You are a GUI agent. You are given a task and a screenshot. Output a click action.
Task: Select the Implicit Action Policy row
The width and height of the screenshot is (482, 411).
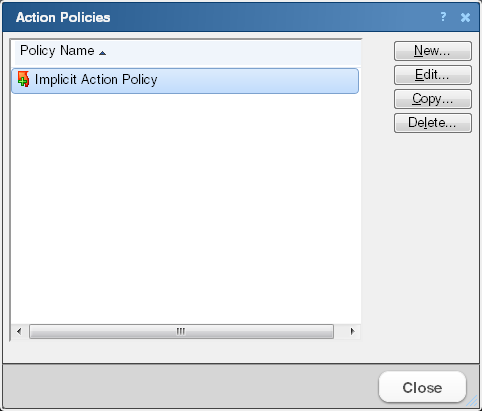click(x=185, y=81)
